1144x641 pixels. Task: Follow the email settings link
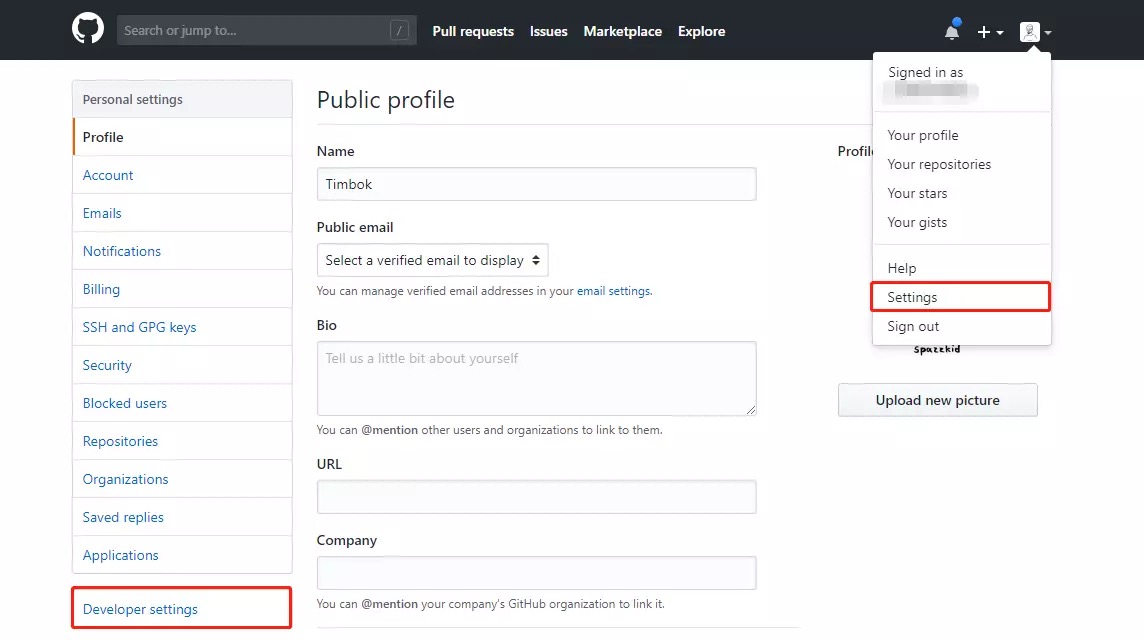click(614, 291)
